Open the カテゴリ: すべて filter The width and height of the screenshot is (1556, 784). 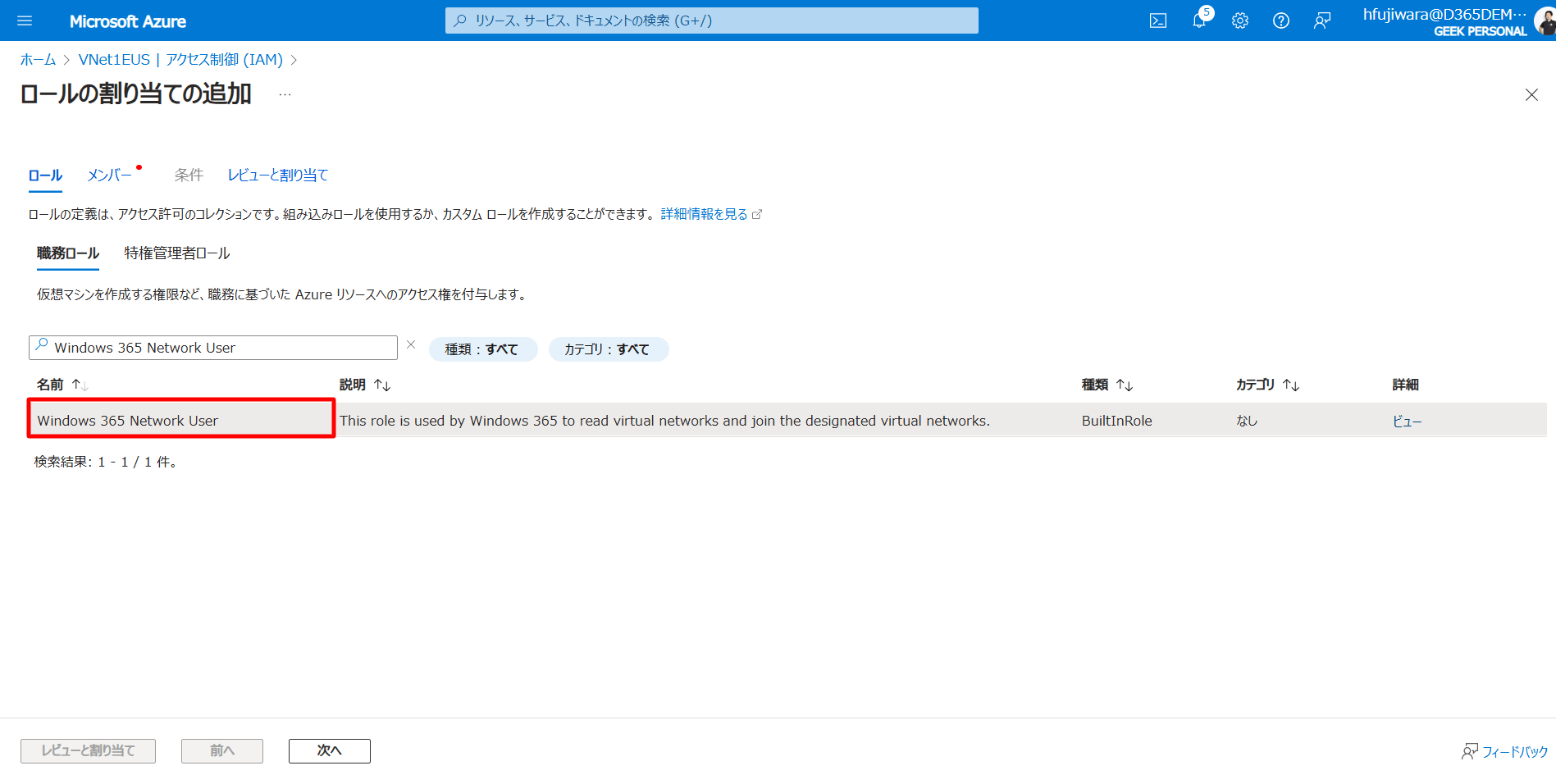[609, 349]
